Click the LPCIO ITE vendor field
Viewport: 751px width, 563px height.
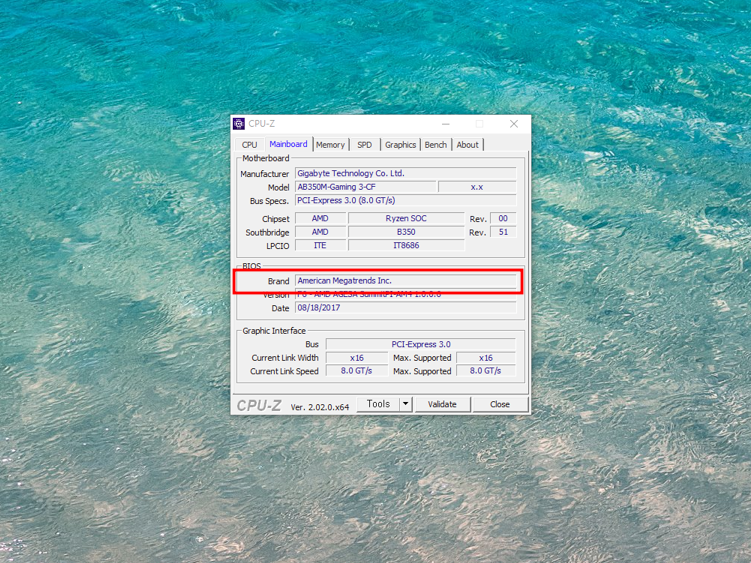[320, 245]
